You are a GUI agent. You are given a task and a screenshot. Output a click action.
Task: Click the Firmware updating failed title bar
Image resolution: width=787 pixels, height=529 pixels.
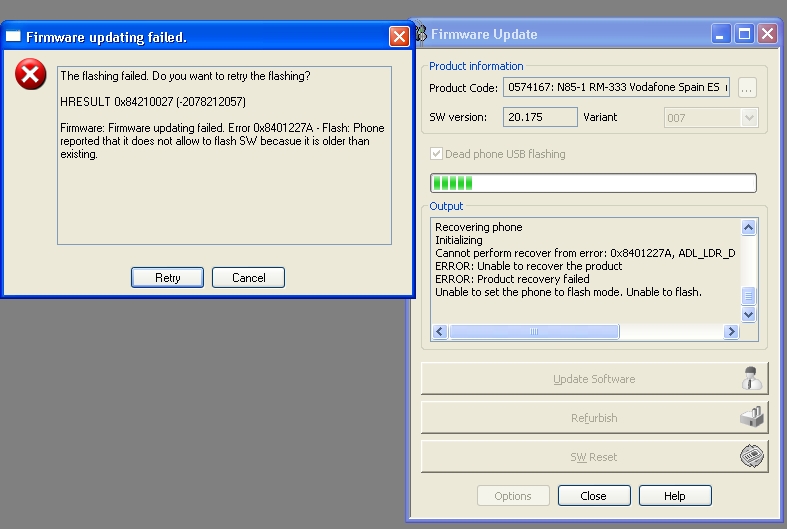[x=207, y=37]
